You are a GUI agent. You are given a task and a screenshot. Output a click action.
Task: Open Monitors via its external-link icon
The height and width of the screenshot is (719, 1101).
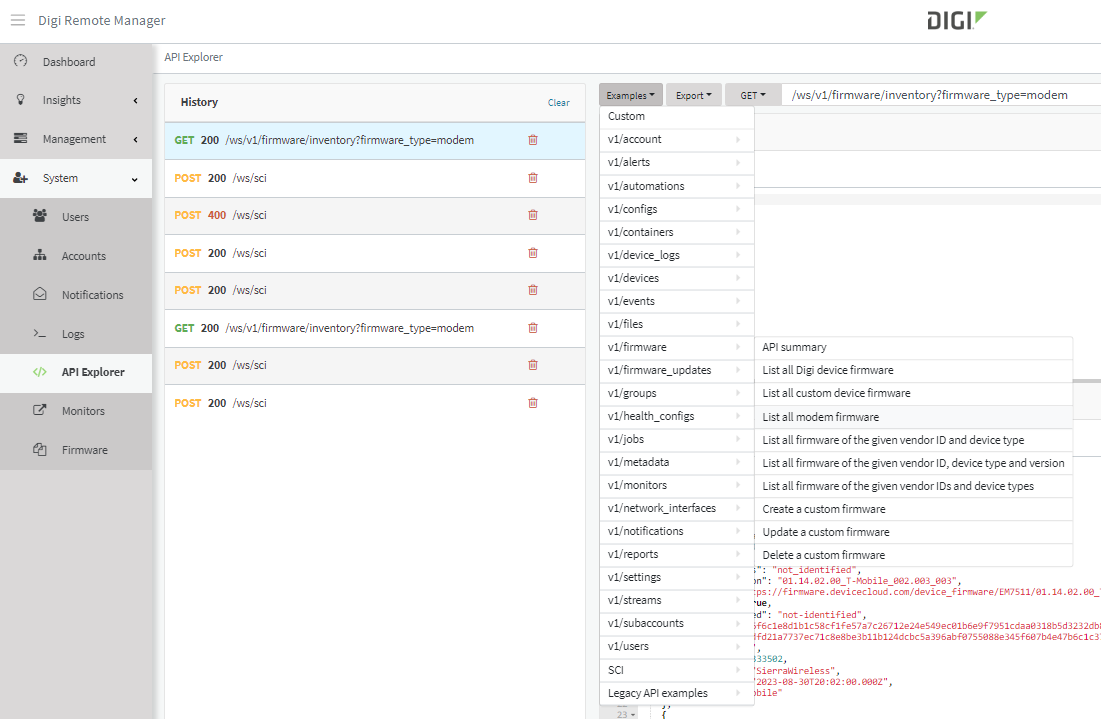click(40, 410)
